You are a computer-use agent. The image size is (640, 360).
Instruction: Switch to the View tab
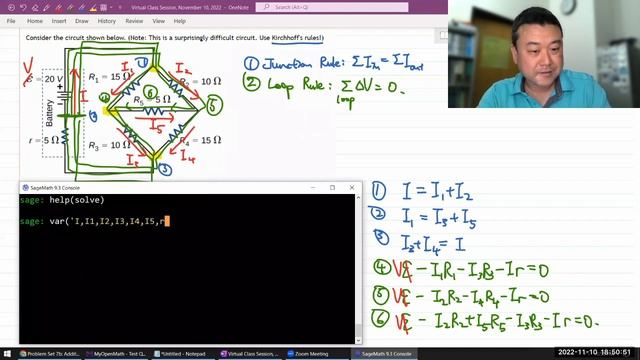(158, 21)
